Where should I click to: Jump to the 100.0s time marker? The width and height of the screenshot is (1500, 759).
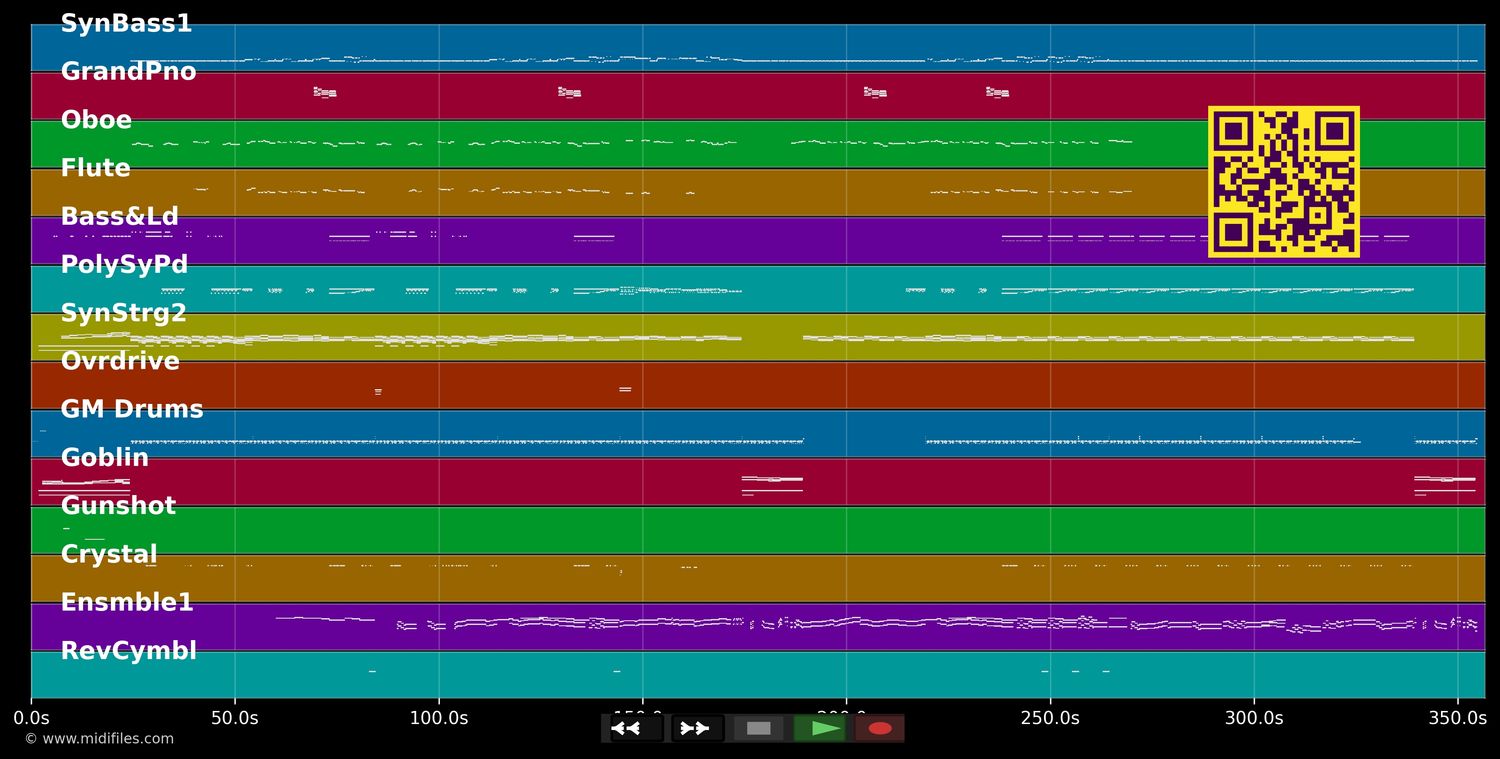click(439, 718)
